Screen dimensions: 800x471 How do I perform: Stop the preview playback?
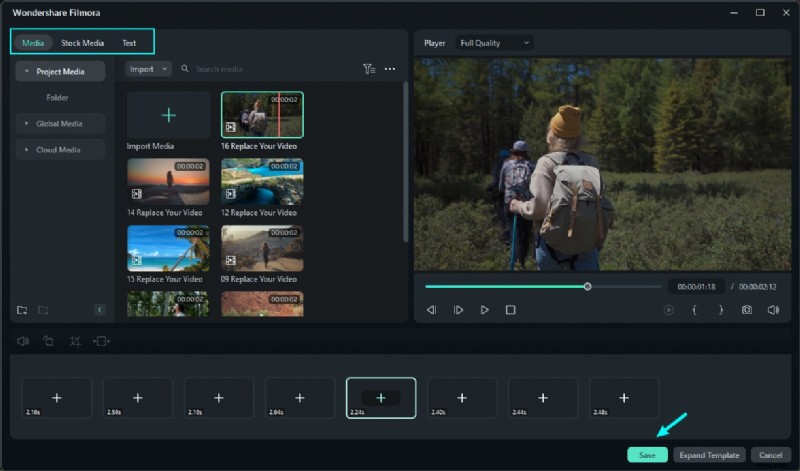point(510,310)
